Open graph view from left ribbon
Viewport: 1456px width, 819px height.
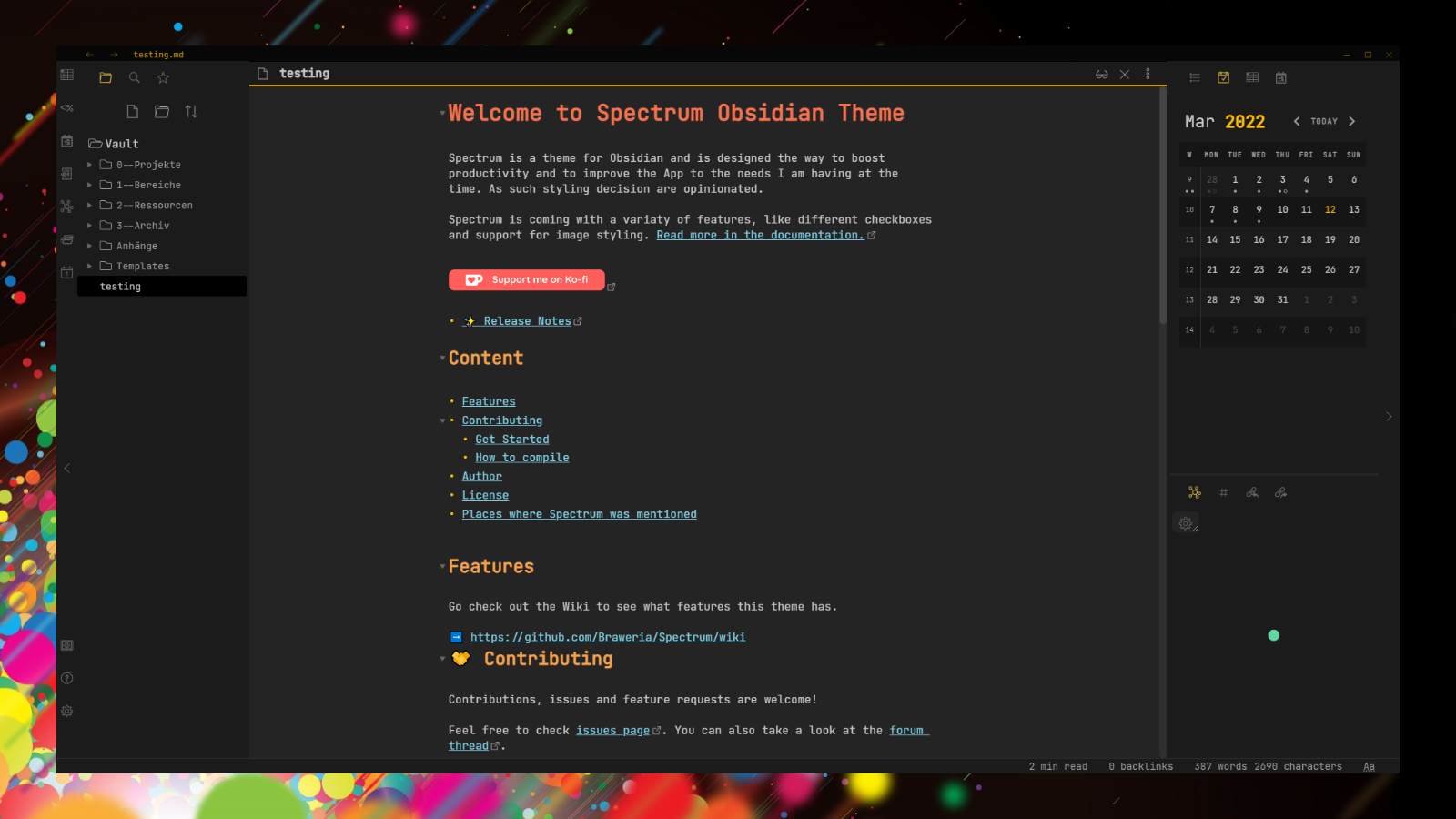tap(67, 207)
